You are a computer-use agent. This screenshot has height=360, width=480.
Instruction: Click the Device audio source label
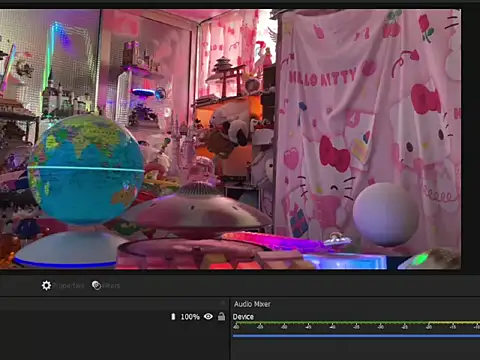click(243, 317)
